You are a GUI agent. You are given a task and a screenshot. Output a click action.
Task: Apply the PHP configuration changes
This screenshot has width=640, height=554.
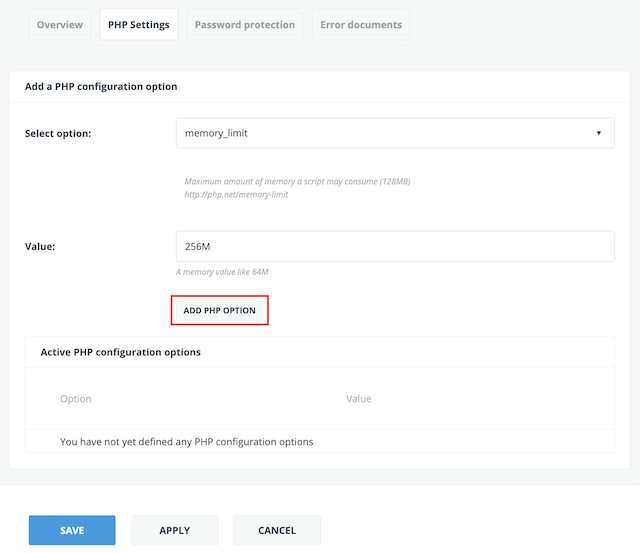pyautogui.click(x=175, y=530)
